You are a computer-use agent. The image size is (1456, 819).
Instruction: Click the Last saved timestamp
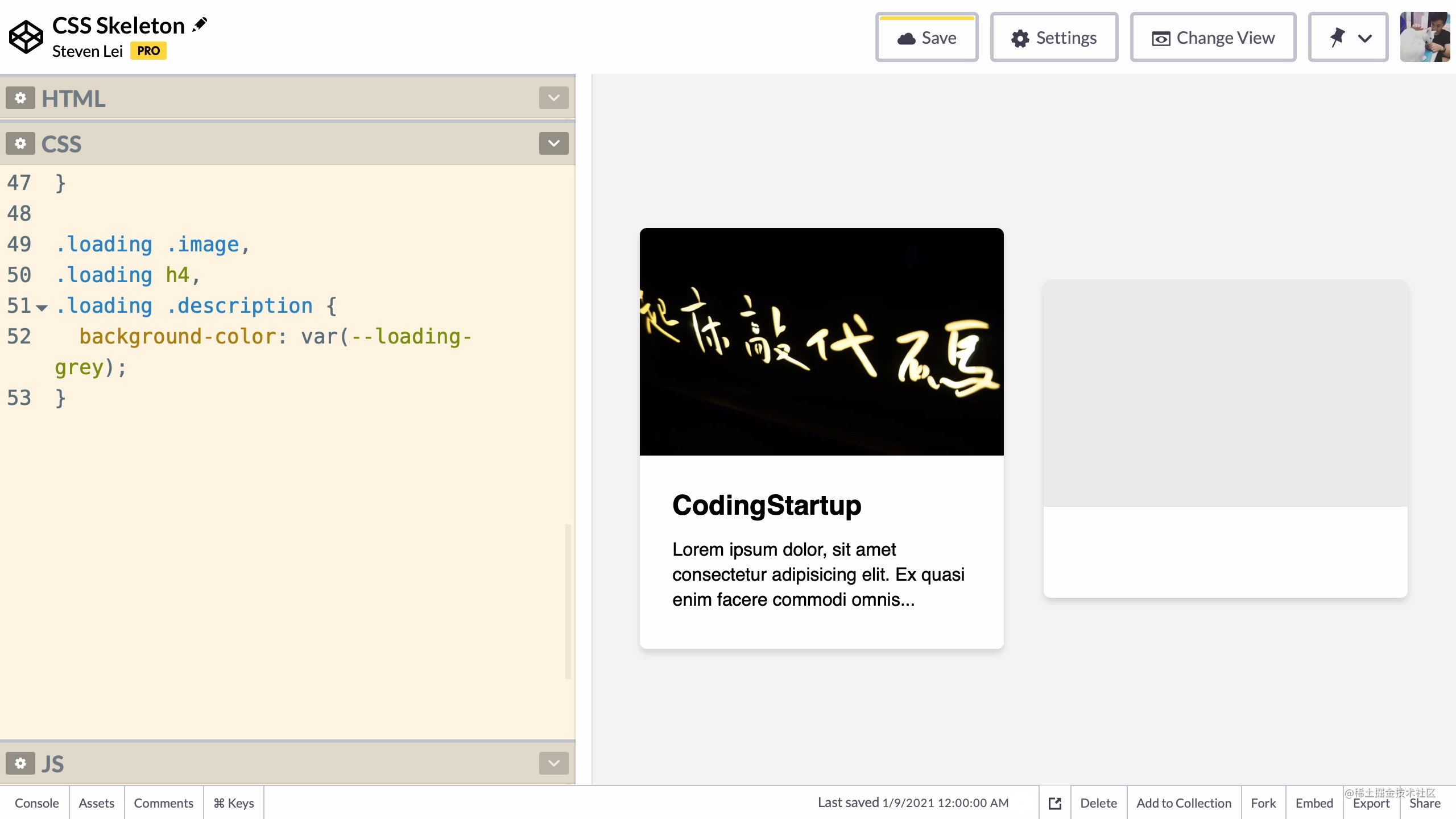click(913, 803)
